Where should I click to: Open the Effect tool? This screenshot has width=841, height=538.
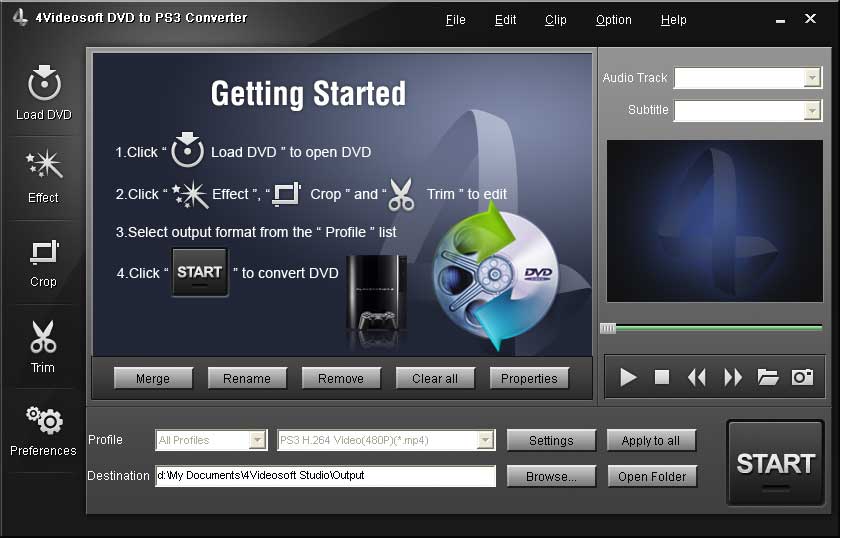tap(43, 167)
